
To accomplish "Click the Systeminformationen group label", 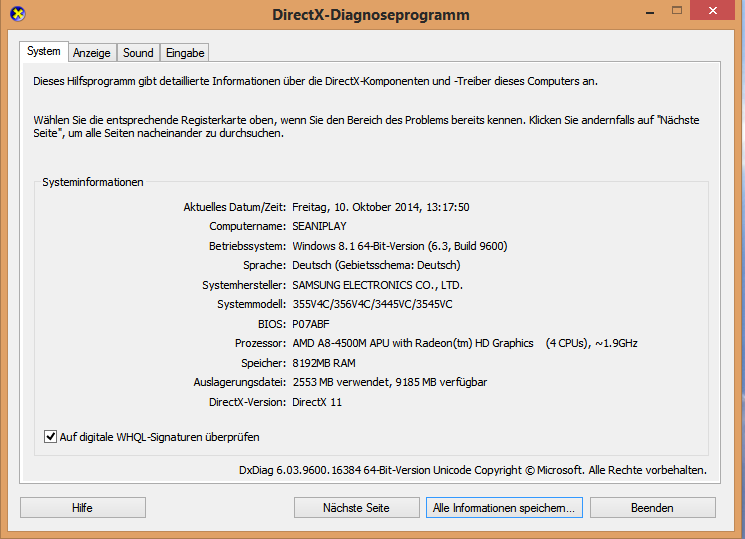I will [93, 182].
